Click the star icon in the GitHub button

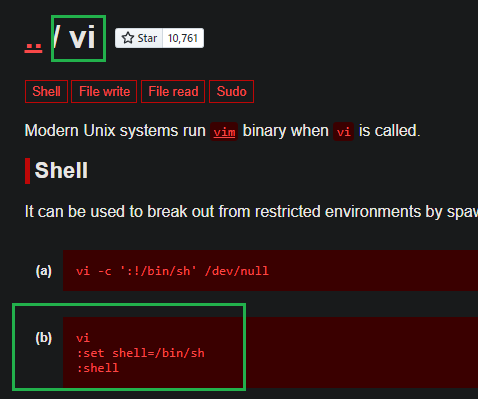(x=128, y=38)
